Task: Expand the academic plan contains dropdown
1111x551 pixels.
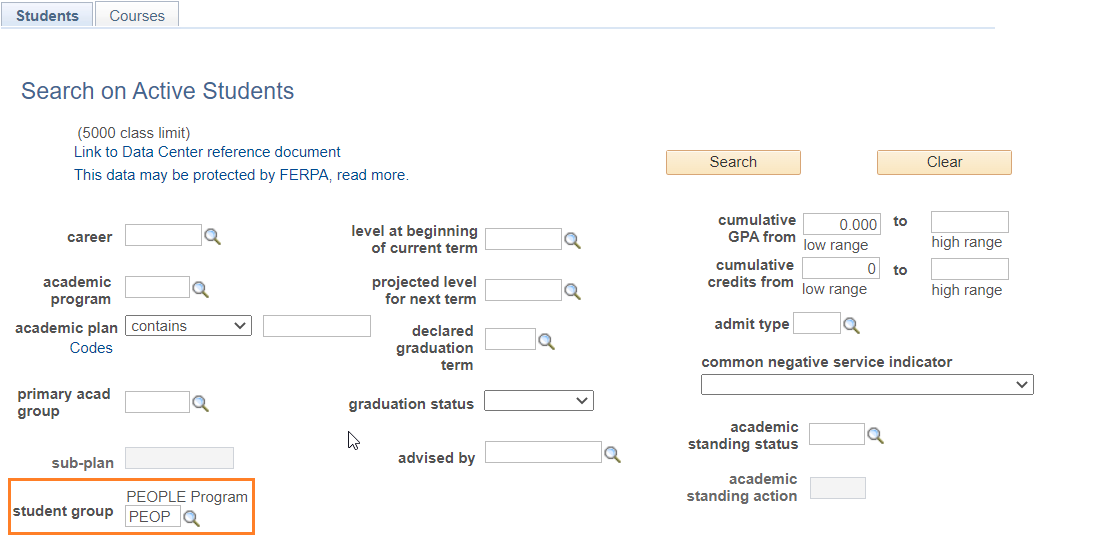Action: (x=188, y=326)
